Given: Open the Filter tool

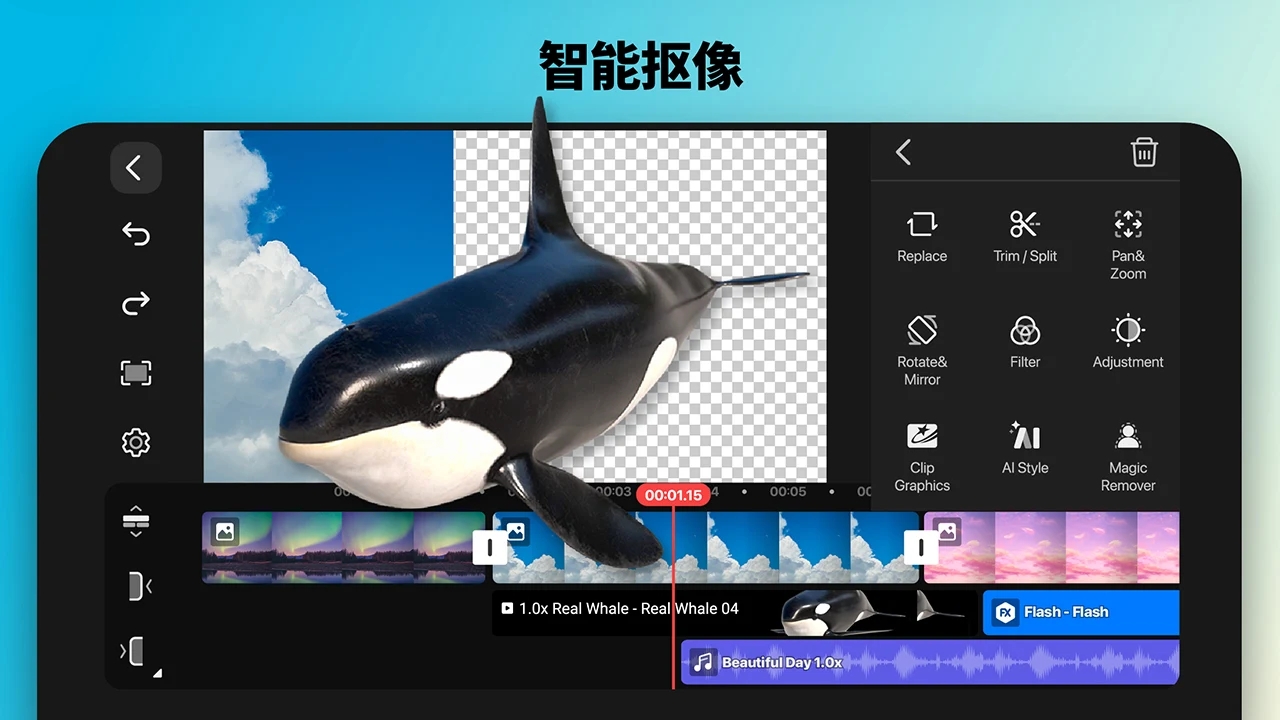Looking at the screenshot, I should (1025, 343).
